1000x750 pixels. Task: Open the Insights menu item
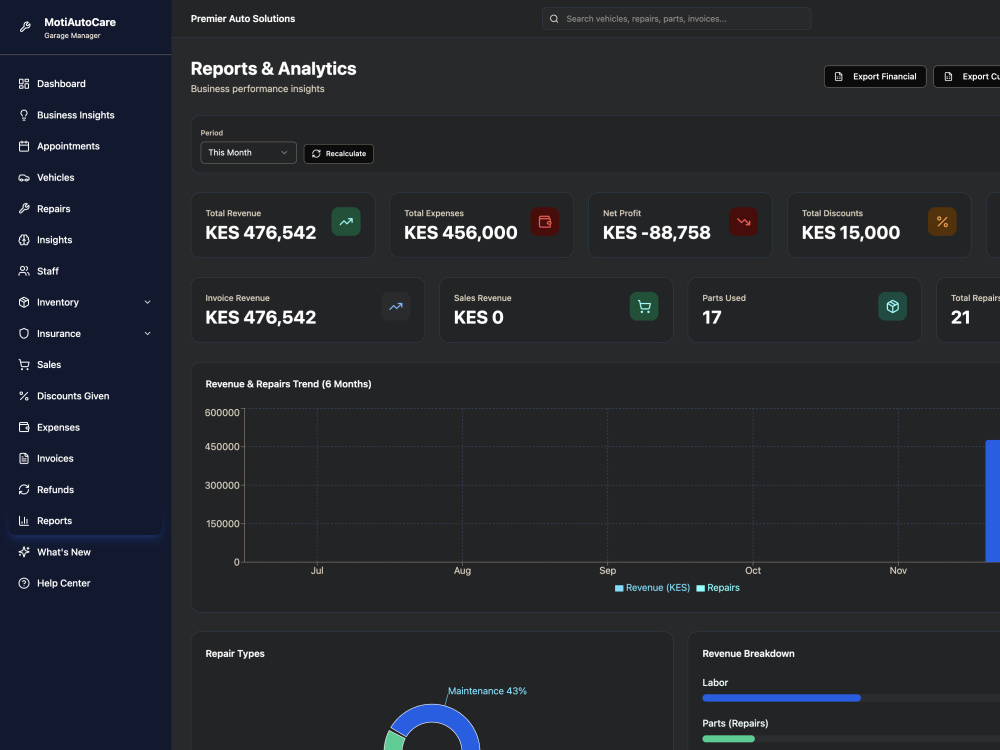[85, 240]
